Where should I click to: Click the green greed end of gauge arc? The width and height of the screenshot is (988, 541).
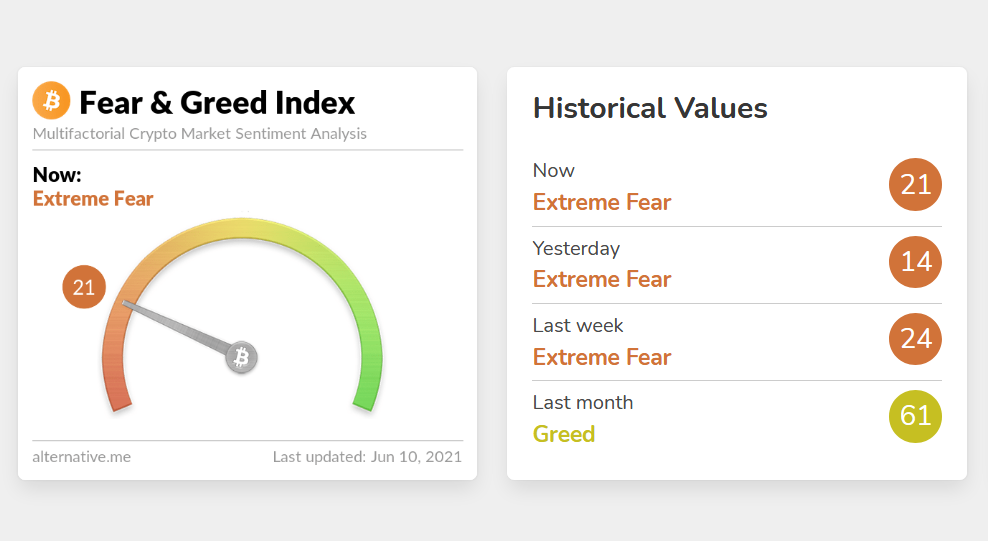[x=369, y=385]
